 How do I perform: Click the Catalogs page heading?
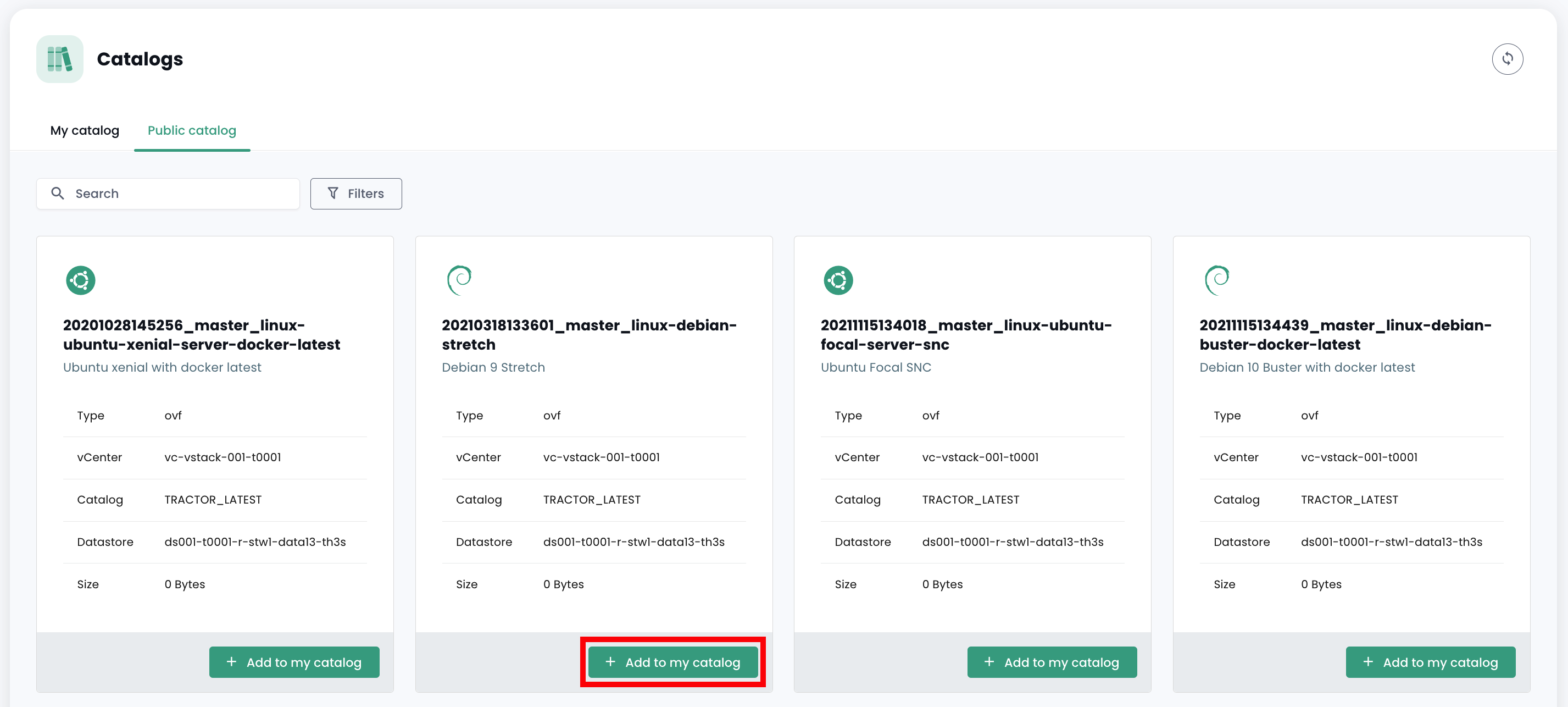140,59
